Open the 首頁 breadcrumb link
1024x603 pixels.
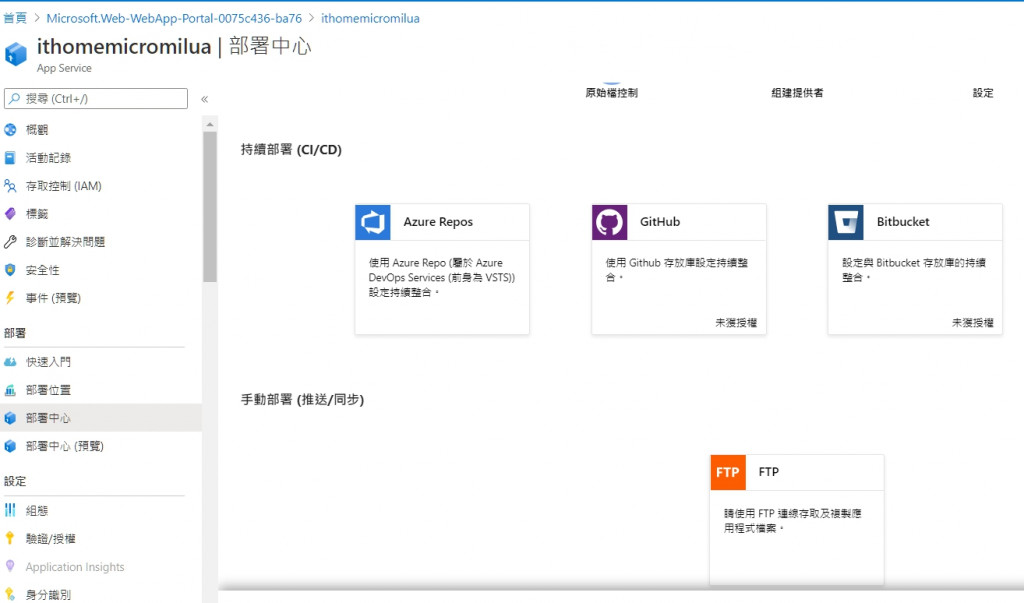coord(15,18)
